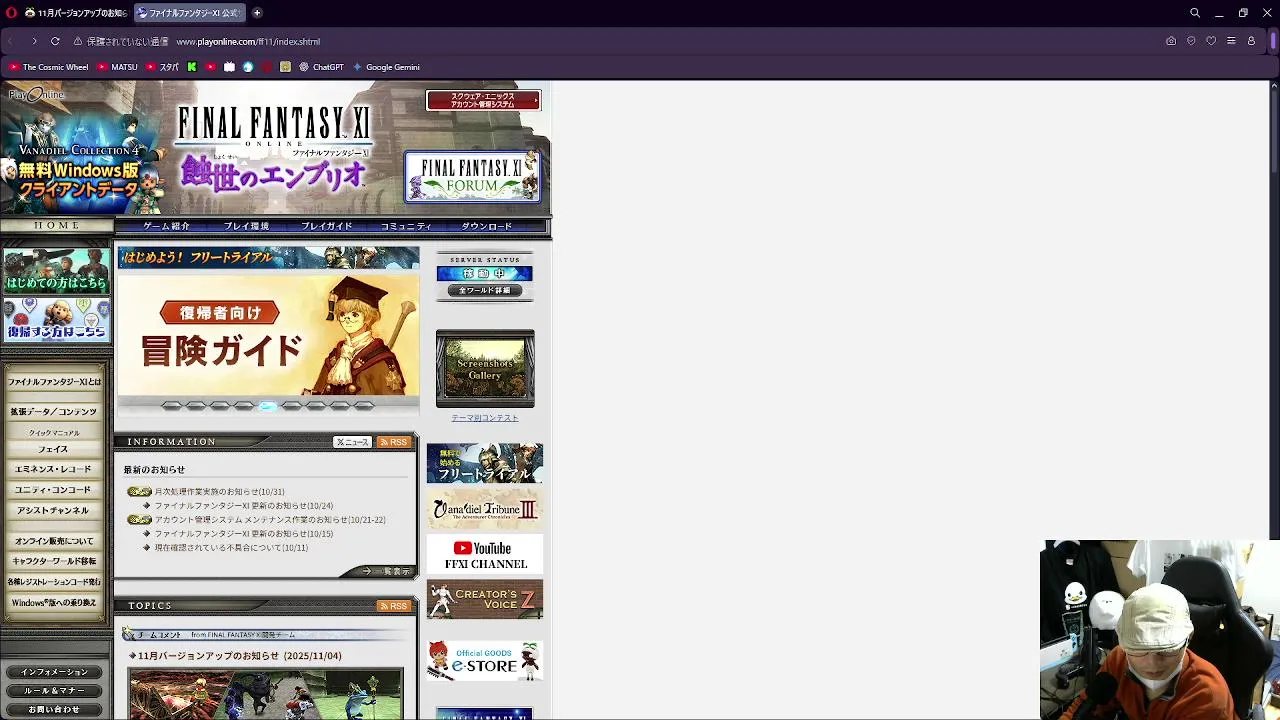Select the highlighted fifth carousel indicator

pos(267,406)
